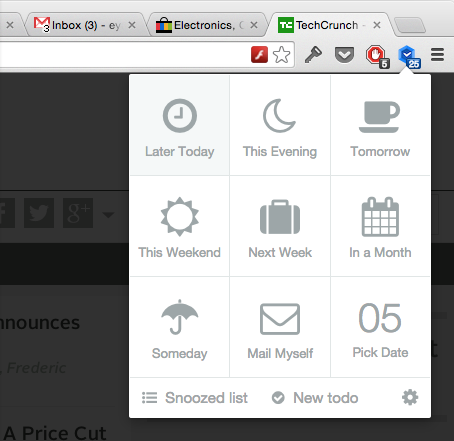Select the In a Month calendar
Screen dimensions: 454x441
tap(380, 226)
